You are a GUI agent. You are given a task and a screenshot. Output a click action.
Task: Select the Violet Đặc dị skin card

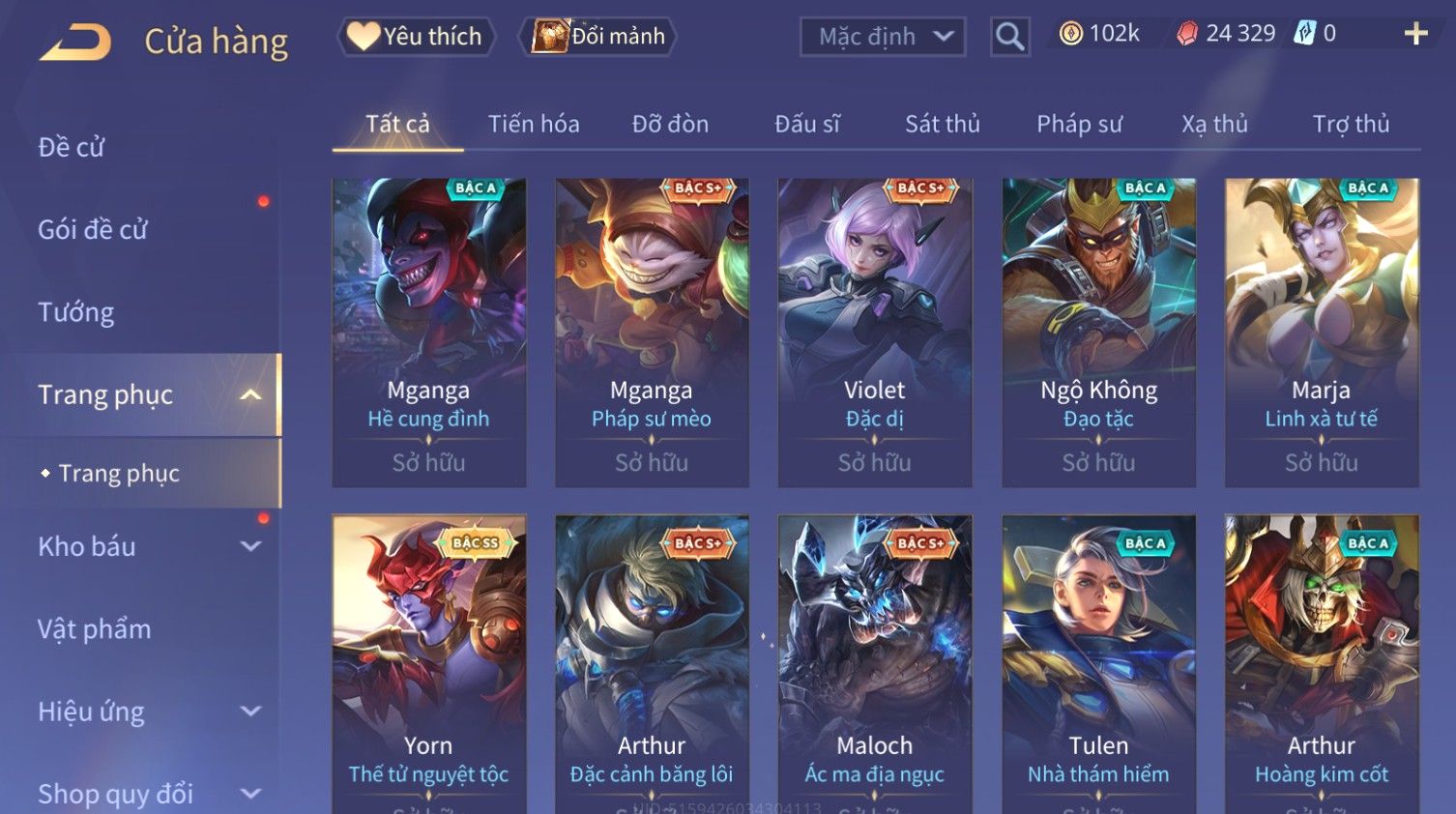[x=875, y=333]
